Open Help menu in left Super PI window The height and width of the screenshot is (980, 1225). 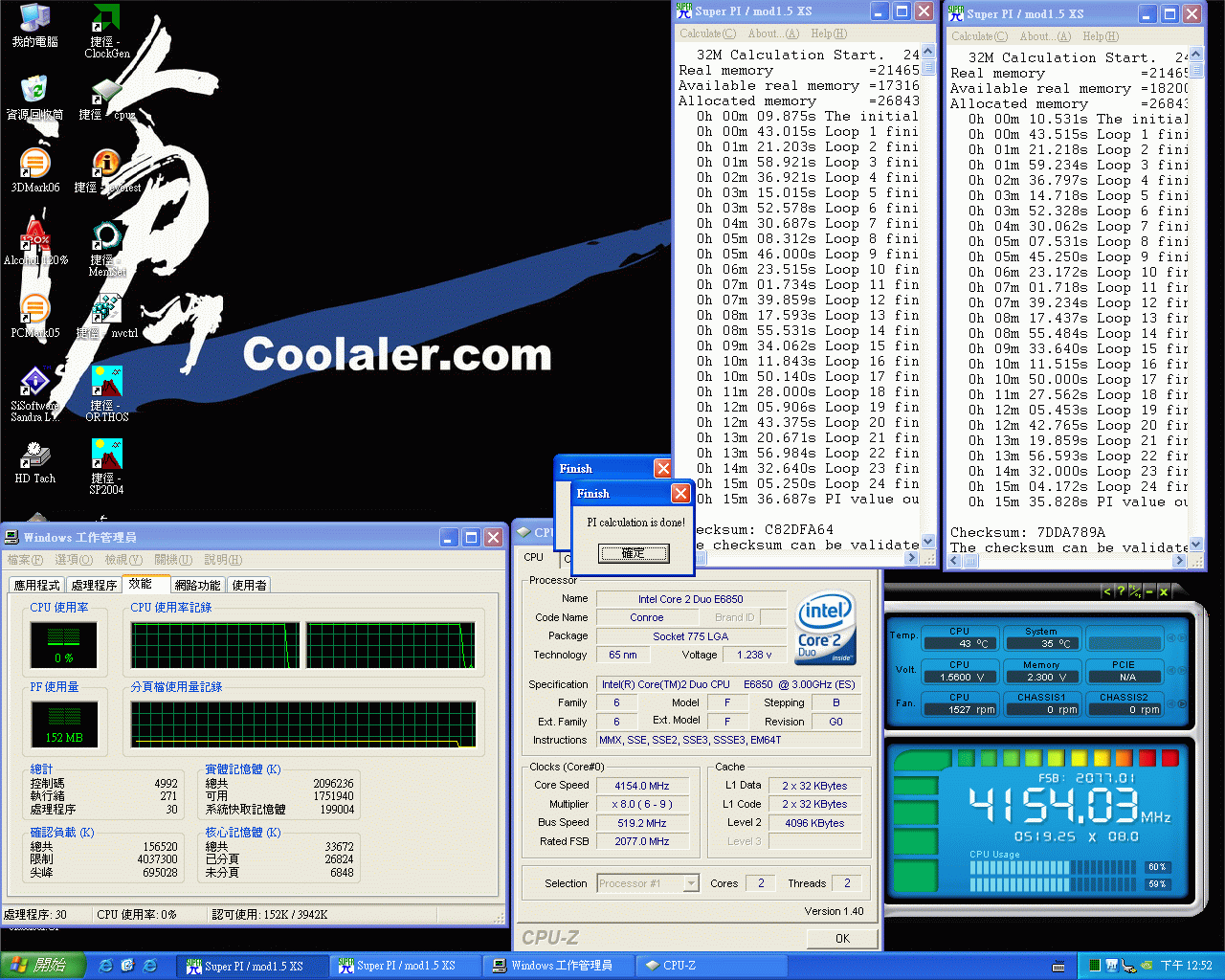tap(829, 33)
